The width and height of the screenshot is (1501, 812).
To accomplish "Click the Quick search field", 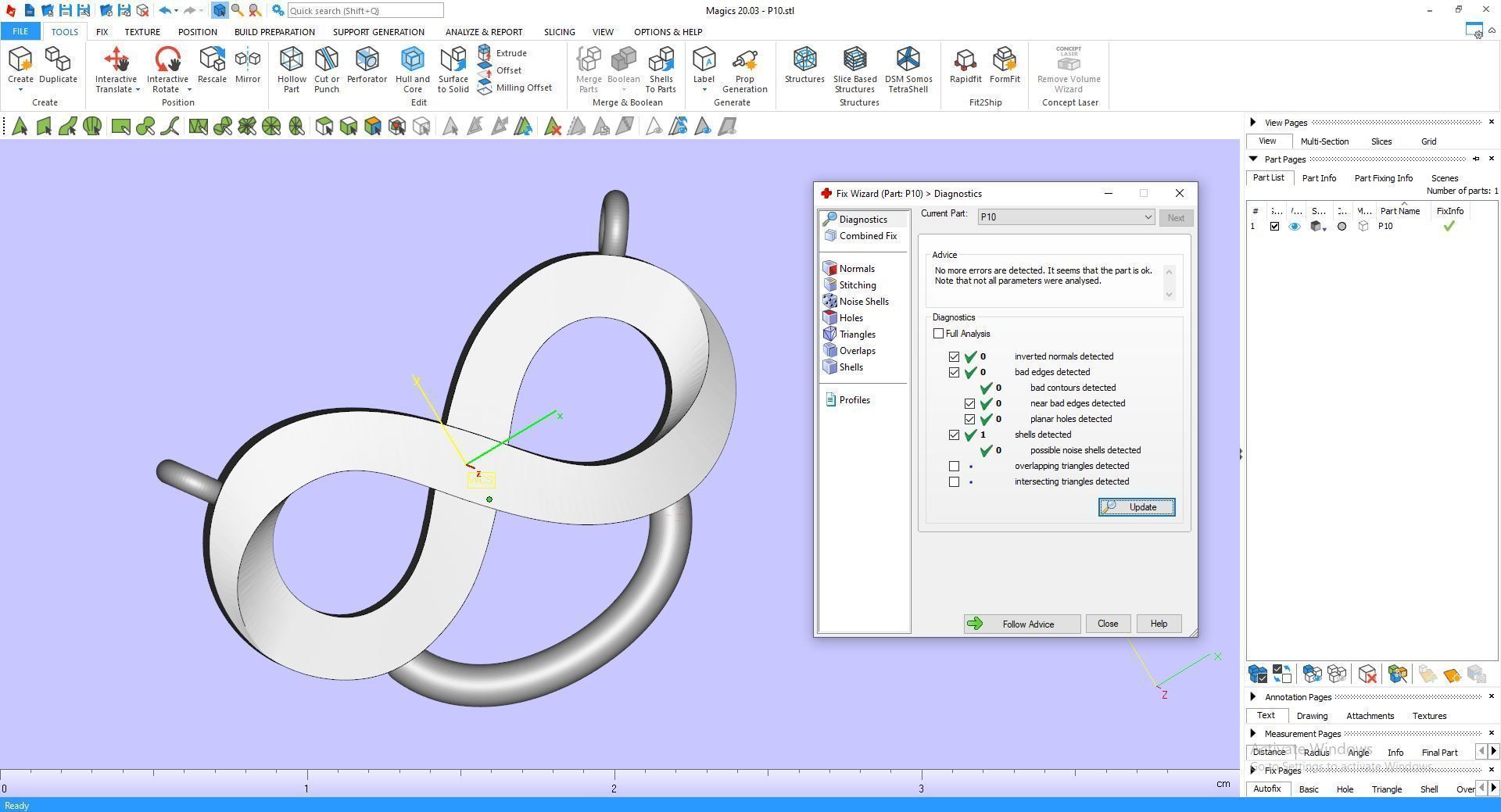I will pos(365,11).
